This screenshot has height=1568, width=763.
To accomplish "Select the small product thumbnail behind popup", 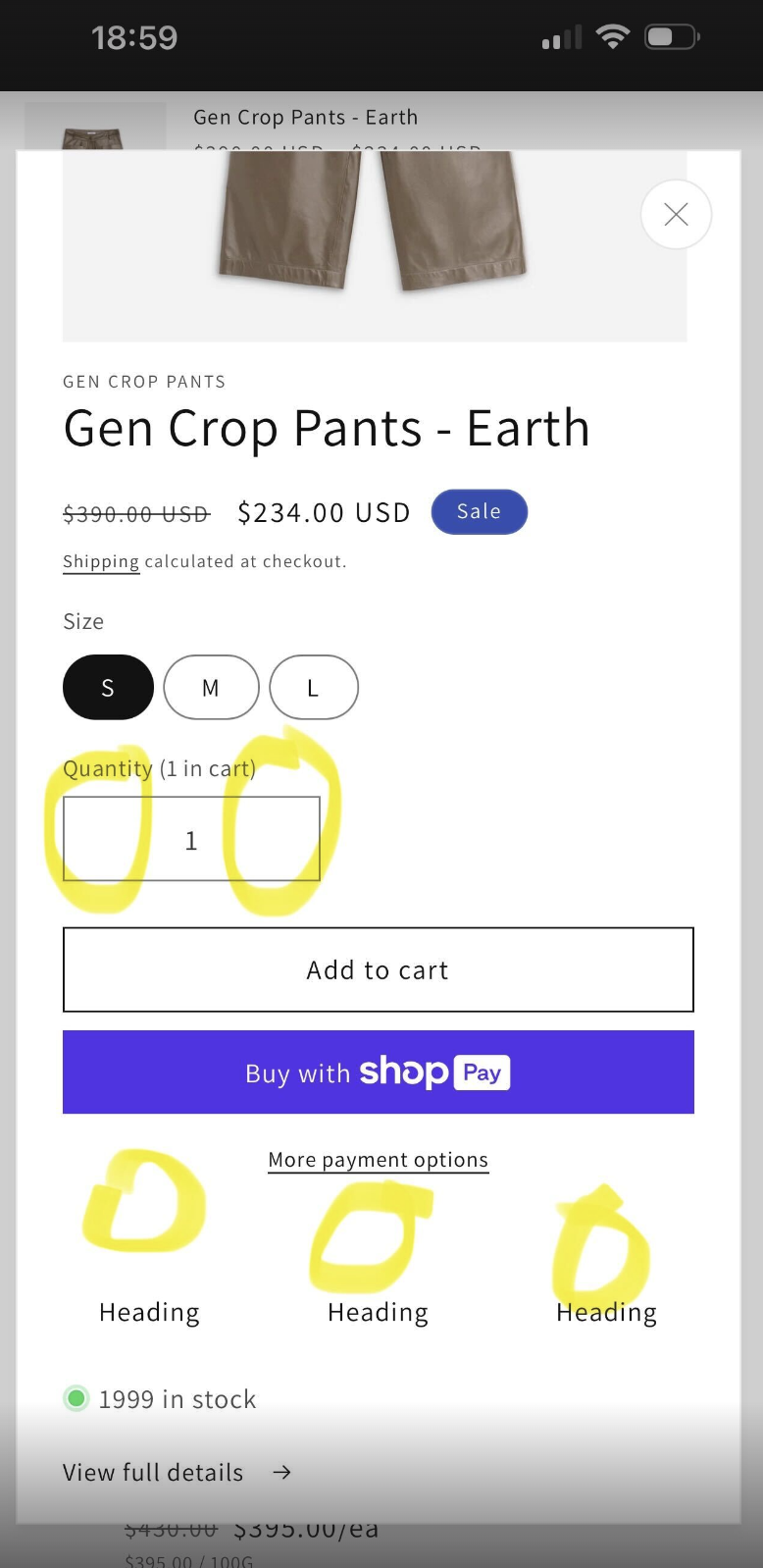I will [x=94, y=127].
